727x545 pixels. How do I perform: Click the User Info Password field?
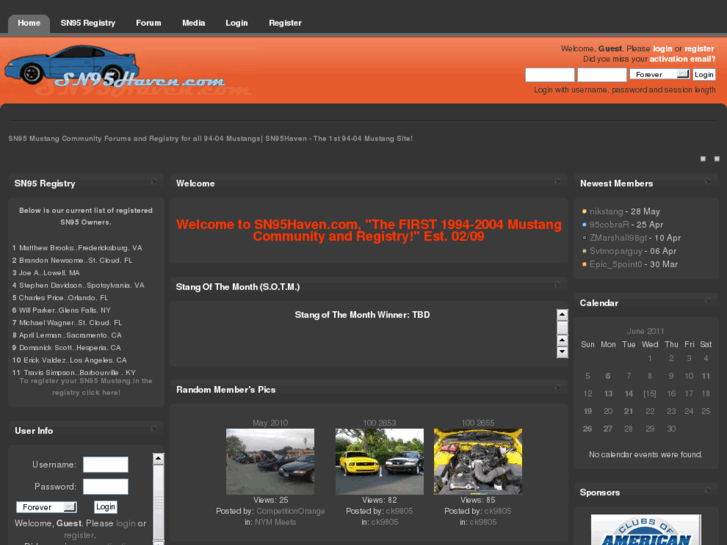106,487
